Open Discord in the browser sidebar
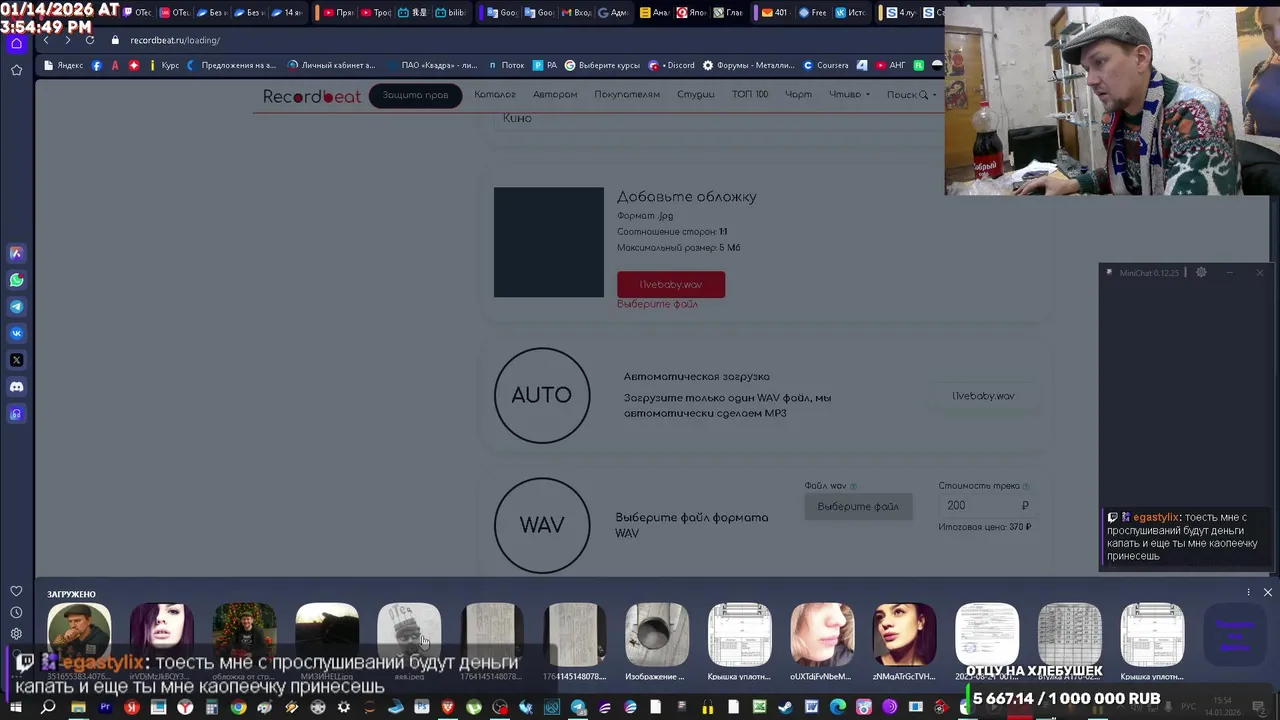Viewport: 1280px width, 720px height. [16, 387]
